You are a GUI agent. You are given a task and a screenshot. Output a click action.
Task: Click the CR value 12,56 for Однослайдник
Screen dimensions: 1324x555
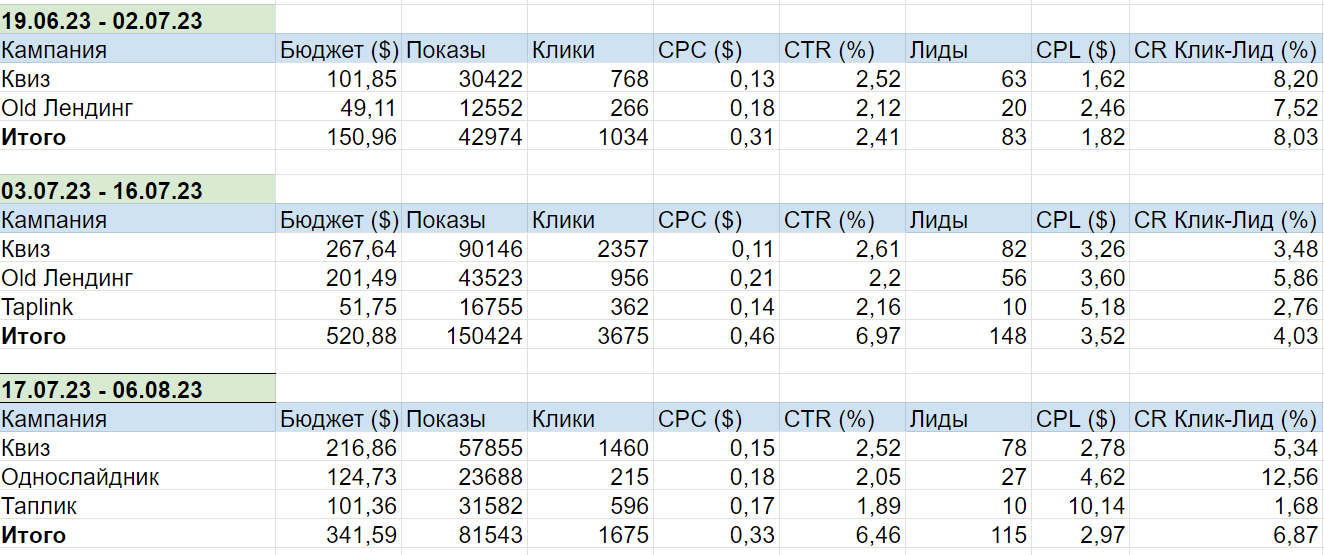point(1227,476)
